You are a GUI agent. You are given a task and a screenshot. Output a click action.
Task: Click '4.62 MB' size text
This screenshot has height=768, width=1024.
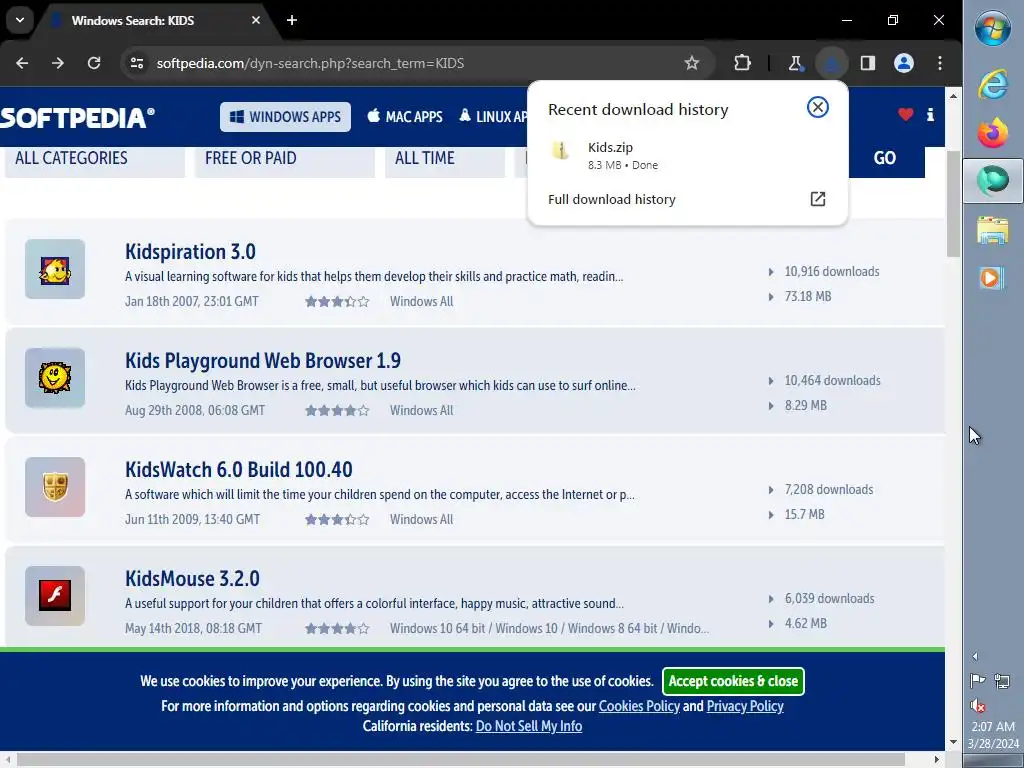(x=806, y=624)
